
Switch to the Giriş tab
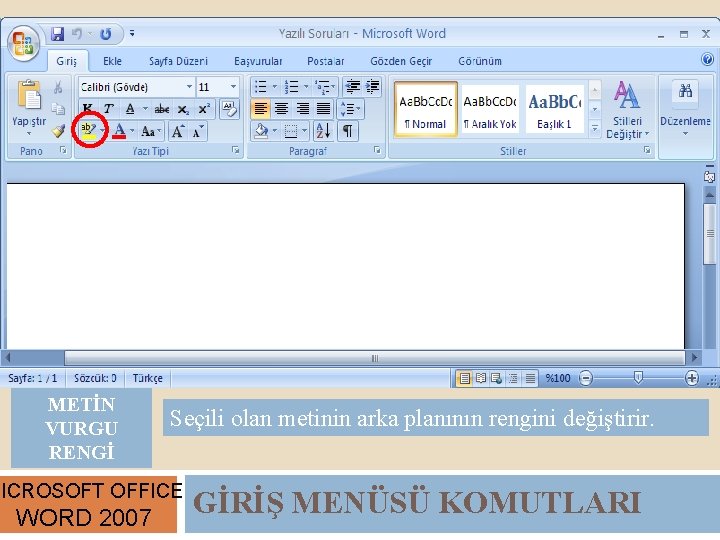(x=67, y=61)
